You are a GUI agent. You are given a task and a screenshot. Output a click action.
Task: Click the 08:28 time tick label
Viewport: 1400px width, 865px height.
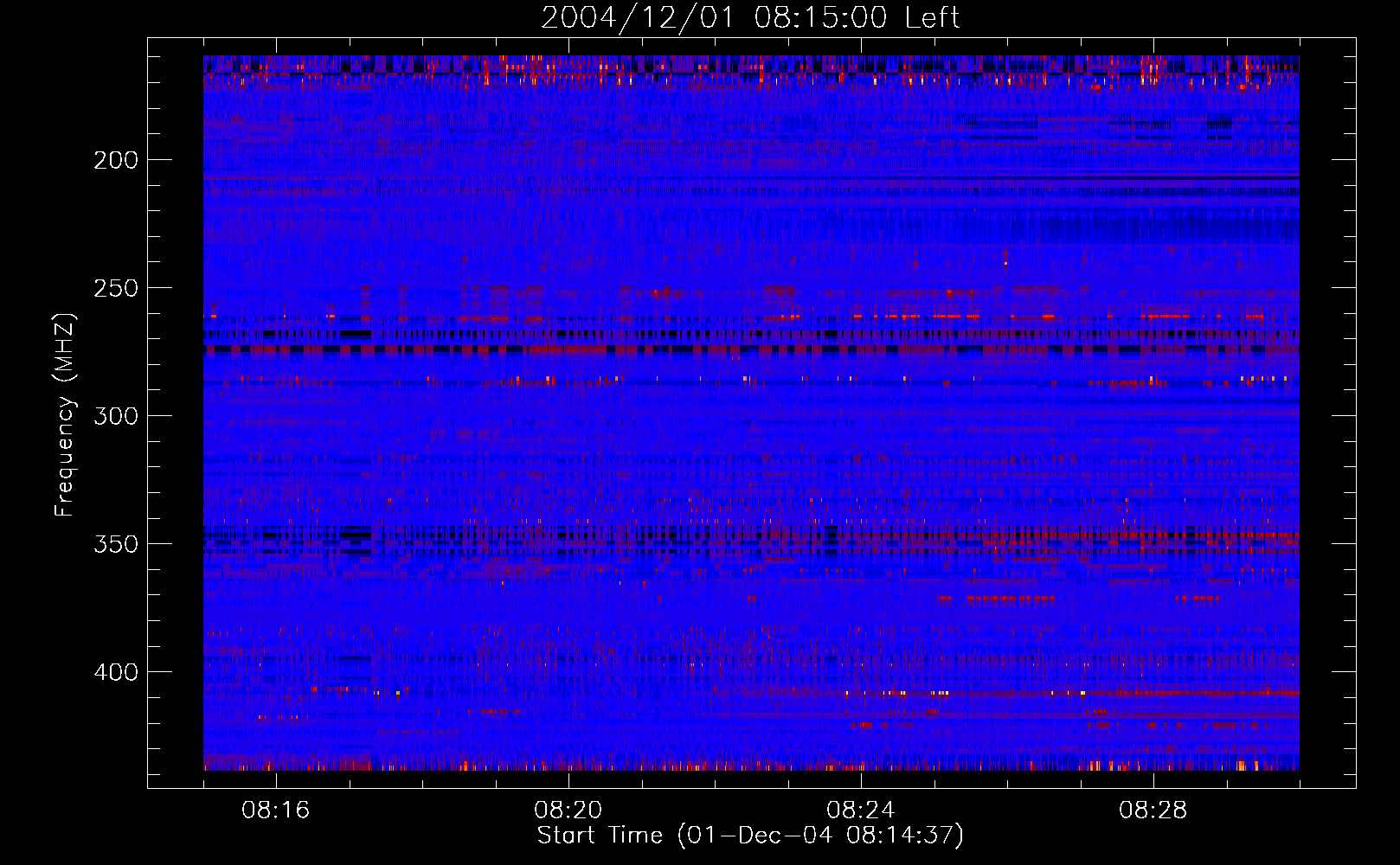click(1153, 811)
